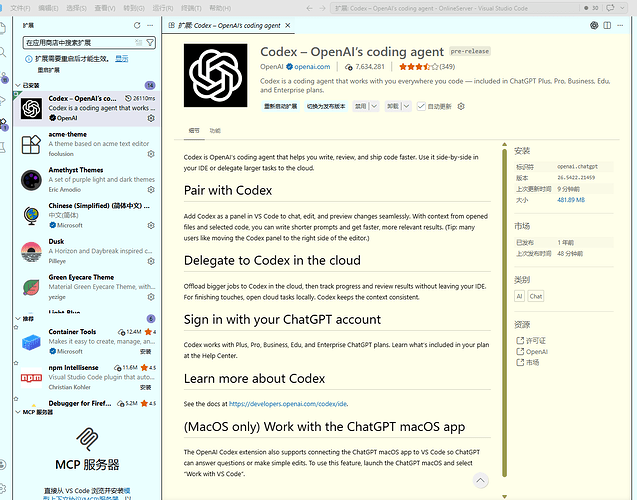Open the Run menu
Viewport: 637px width, 500px height.
(x=163, y=8)
